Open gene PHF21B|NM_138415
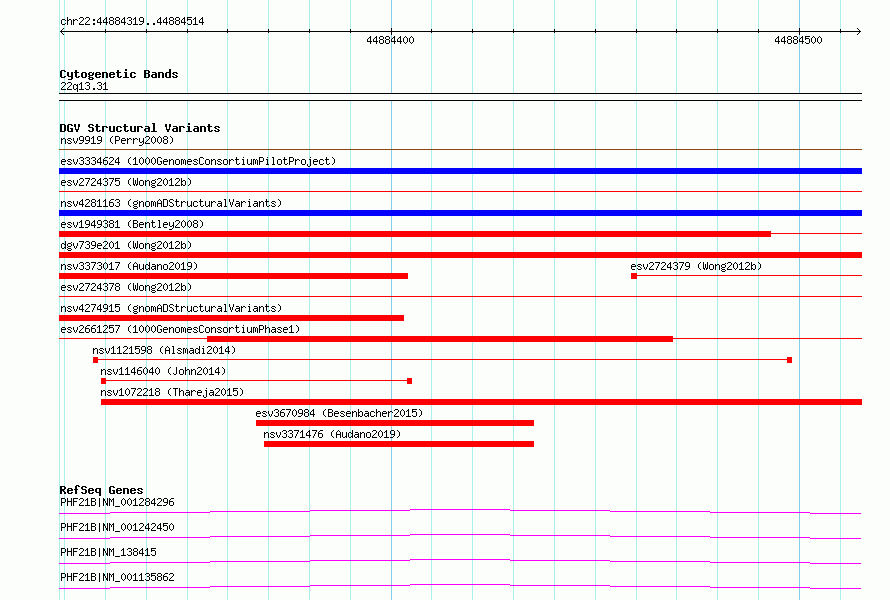Viewport: 890px width, 600px height. [x=108, y=552]
